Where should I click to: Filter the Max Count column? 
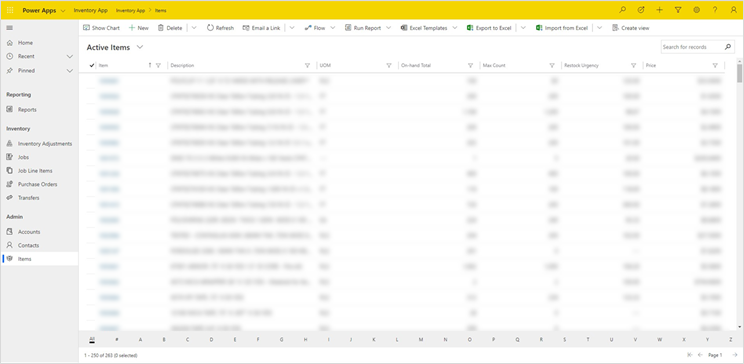click(552, 65)
